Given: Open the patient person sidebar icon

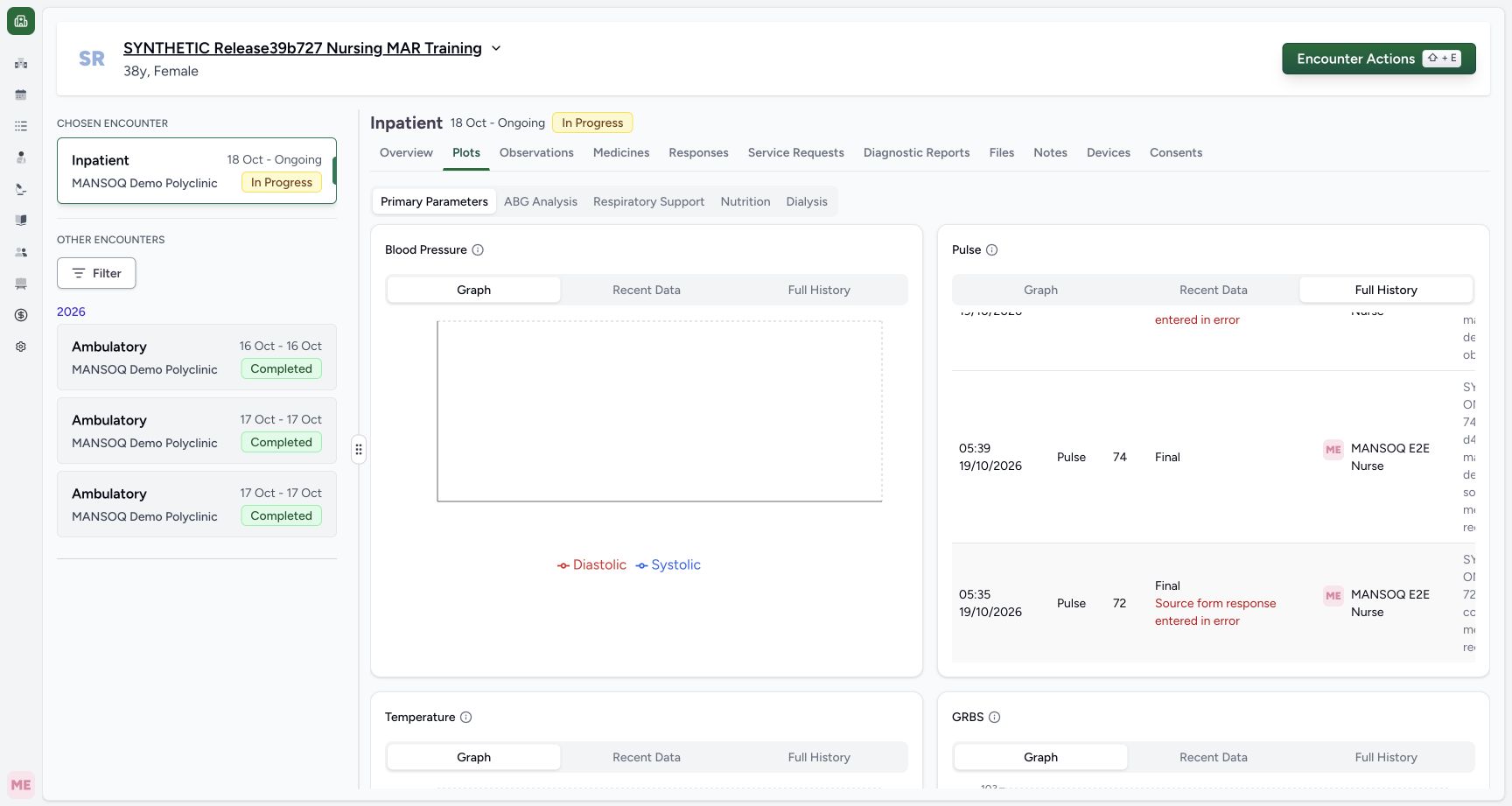Looking at the screenshot, I should click(x=21, y=158).
